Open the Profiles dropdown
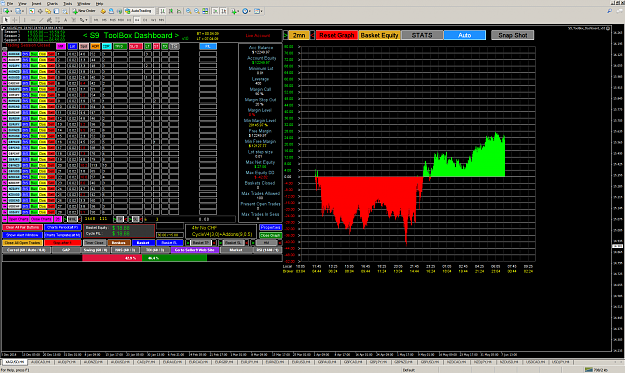Screen dimensions: 625x373 (x=24, y=11)
